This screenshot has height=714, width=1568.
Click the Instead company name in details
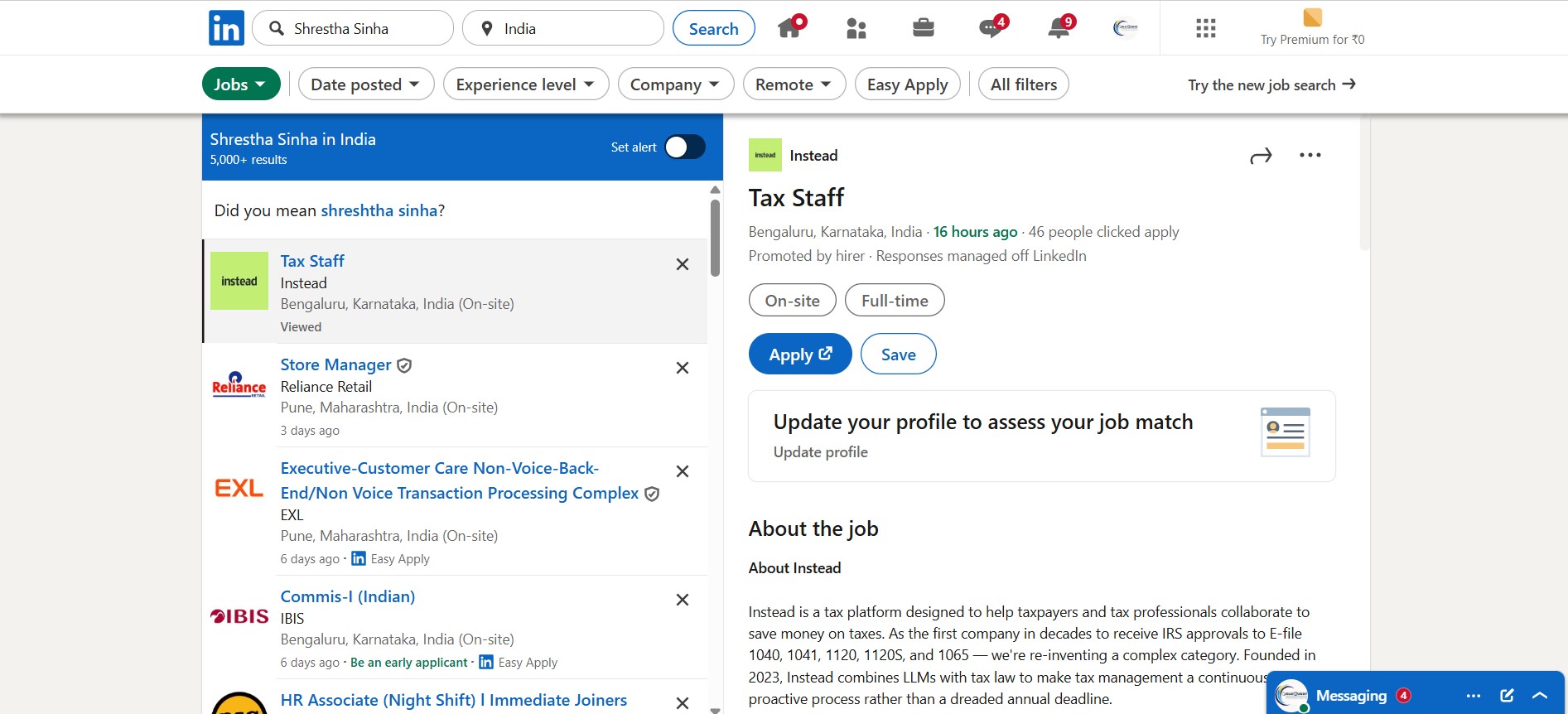pos(813,155)
